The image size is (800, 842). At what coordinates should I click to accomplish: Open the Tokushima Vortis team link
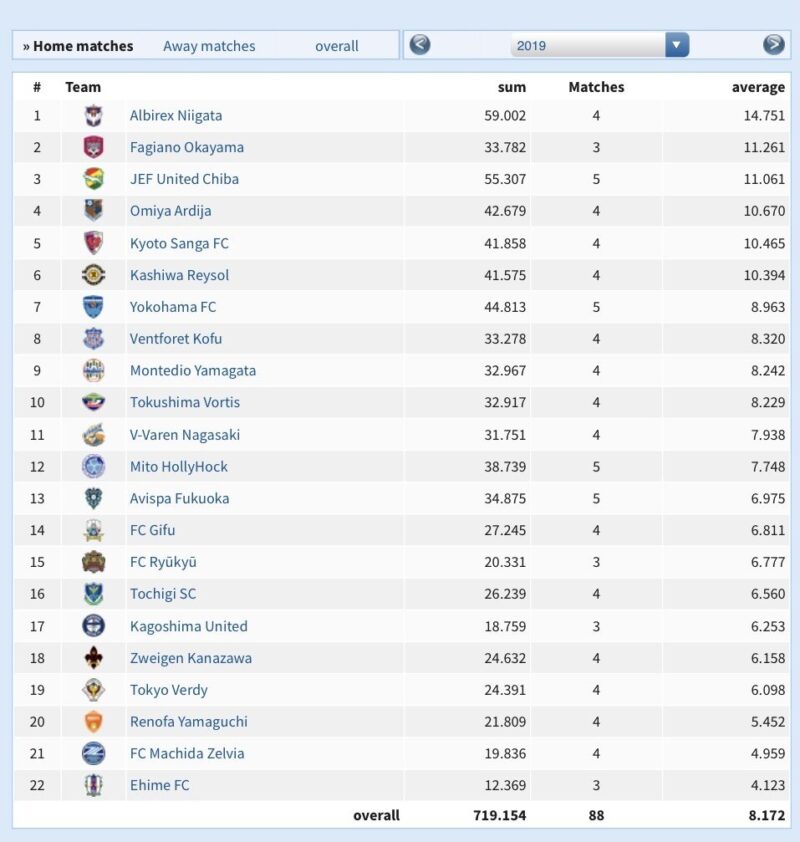(184, 402)
